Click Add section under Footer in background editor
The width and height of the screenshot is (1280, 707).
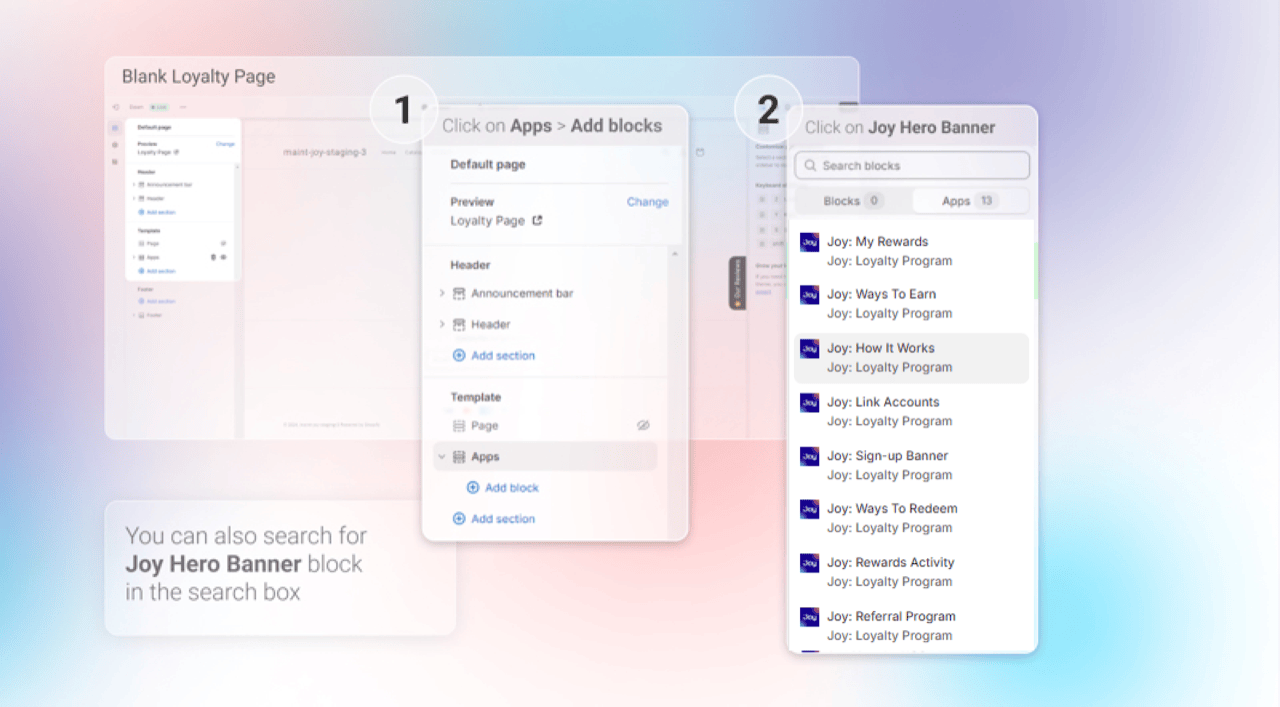pyautogui.click(x=157, y=301)
